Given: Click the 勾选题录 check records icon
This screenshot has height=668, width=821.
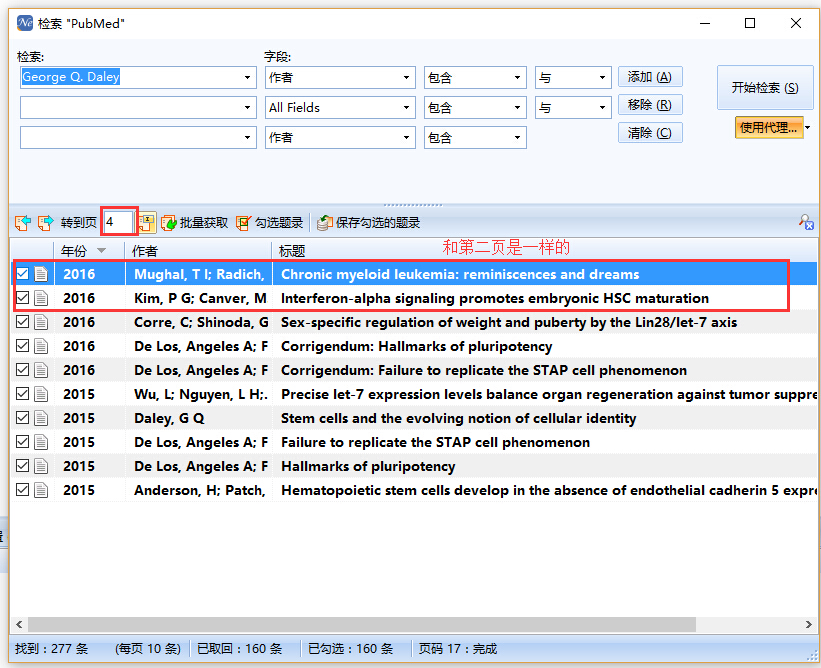Looking at the screenshot, I should point(243,223).
